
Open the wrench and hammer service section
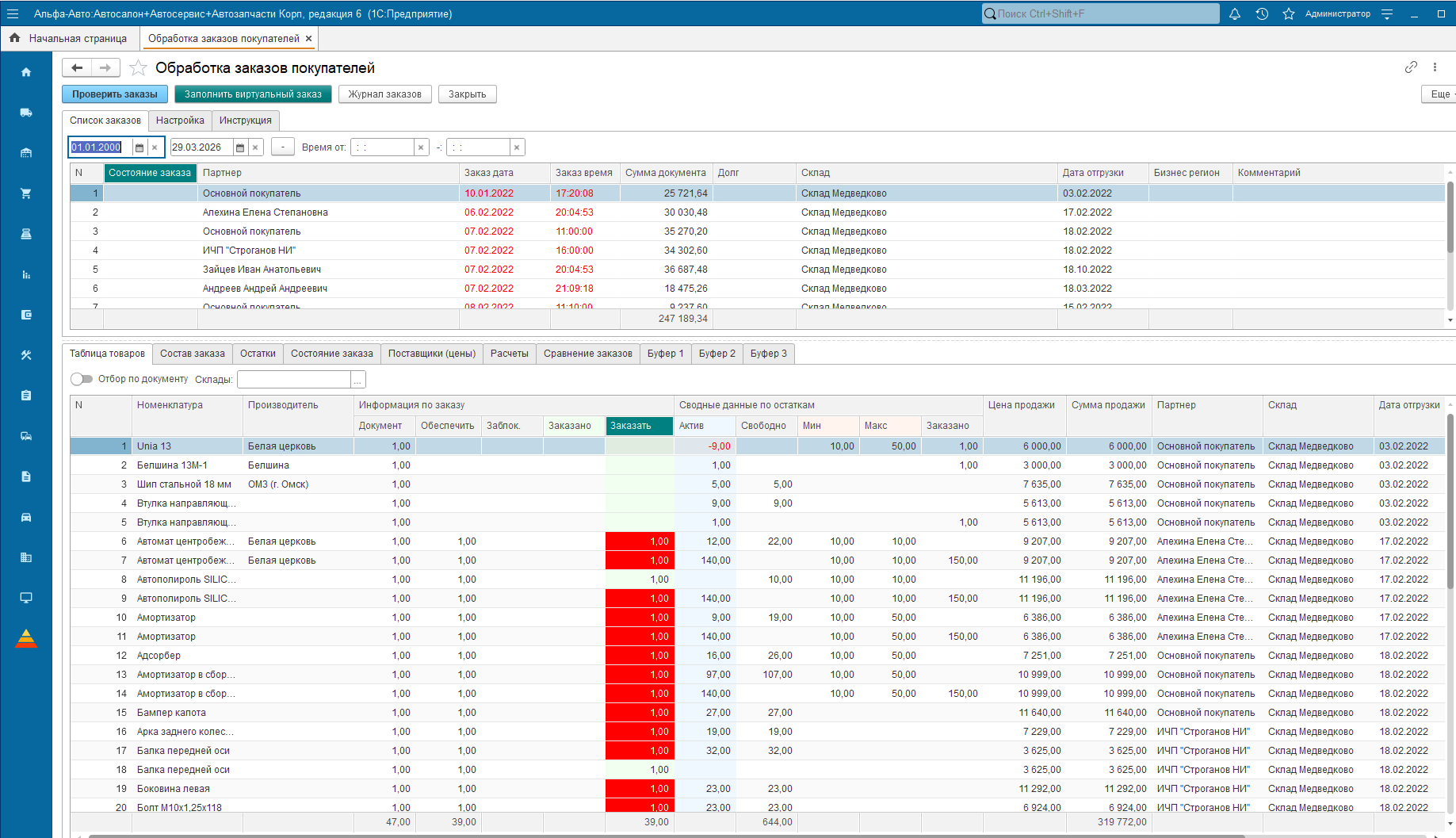point(26,355)
